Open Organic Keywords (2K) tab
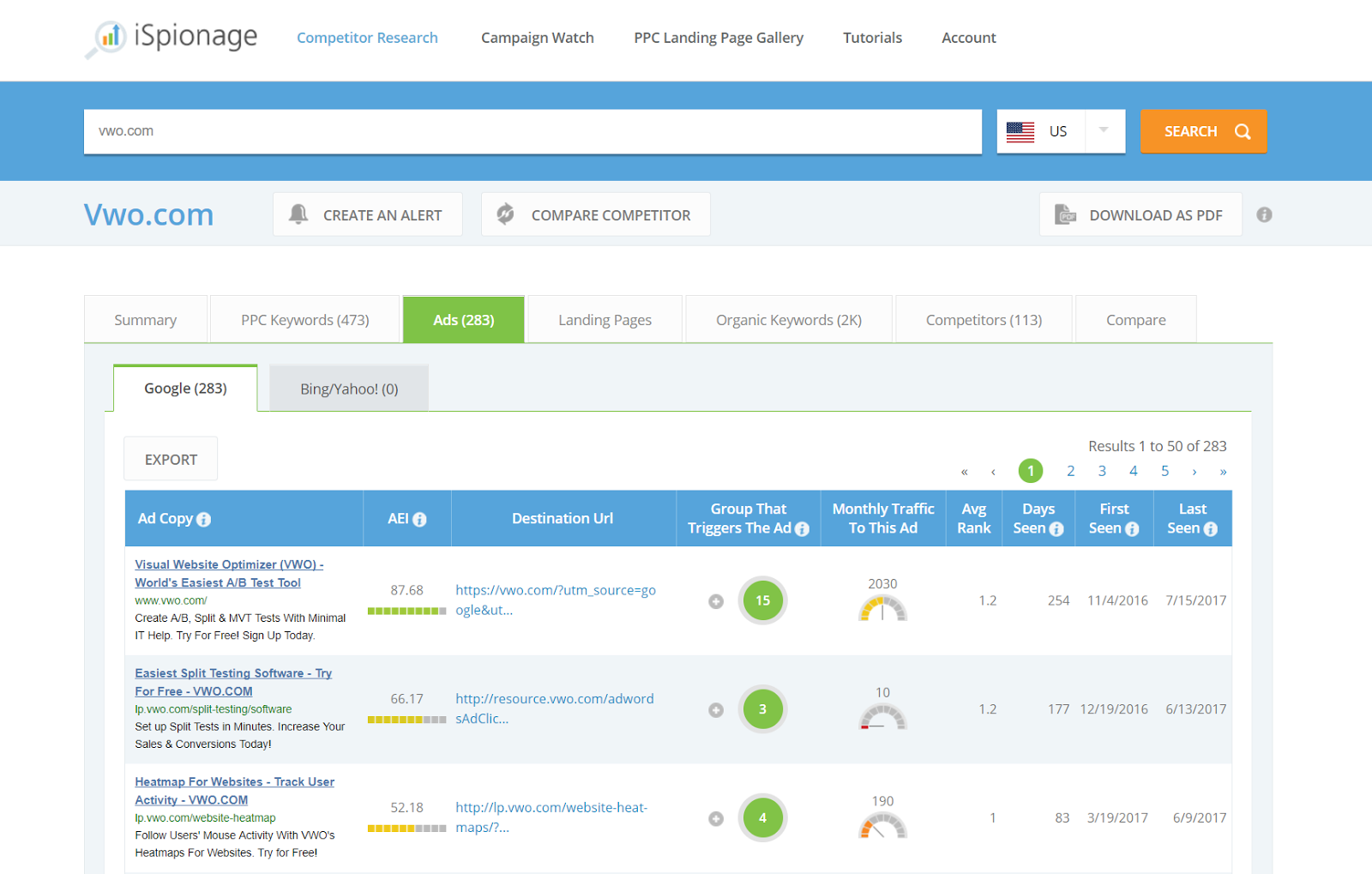This screenshot has height=874, width=1372. [789, 320]
